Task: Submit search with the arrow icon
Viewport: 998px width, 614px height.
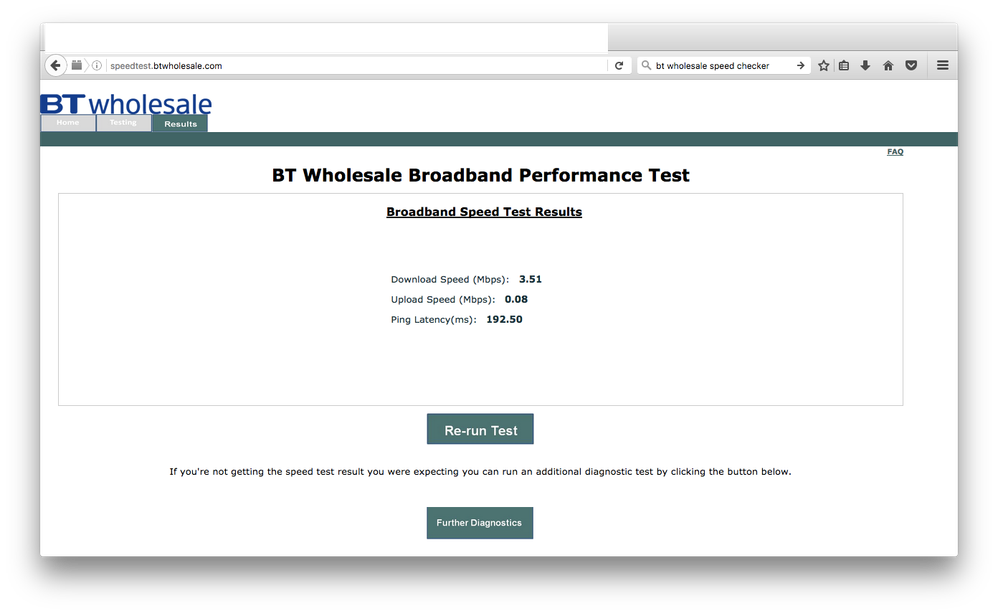Action: click(x=801, y=66)
